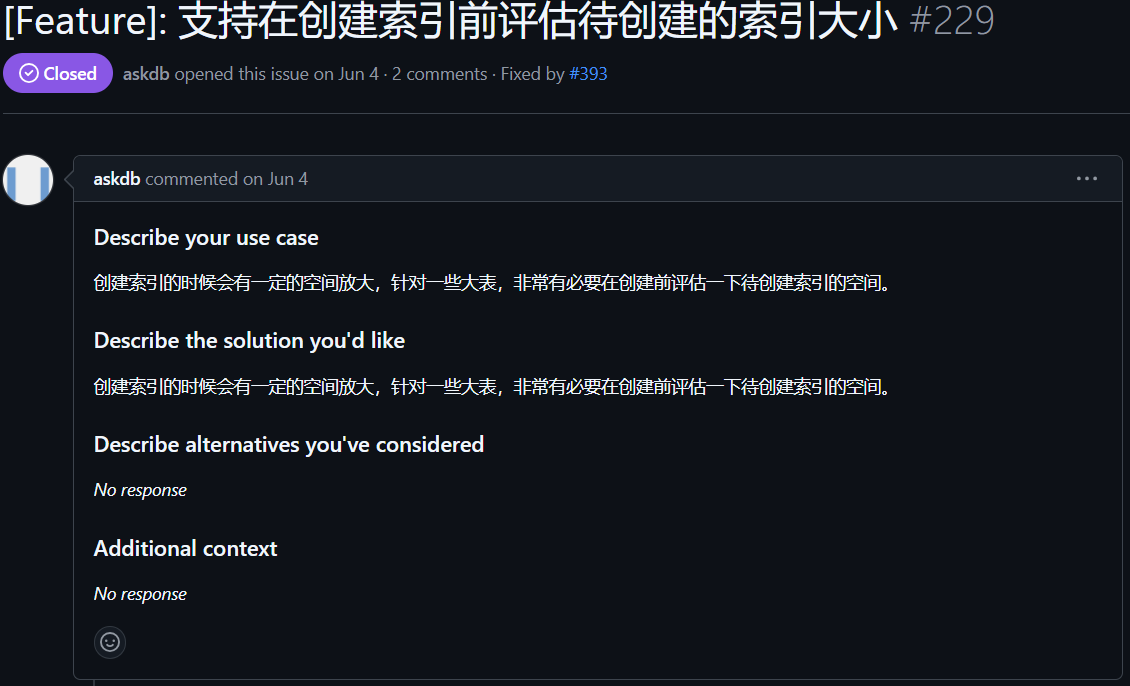Click the issue number #229
Screen dimensions: 1130x686
coord(952,20)
